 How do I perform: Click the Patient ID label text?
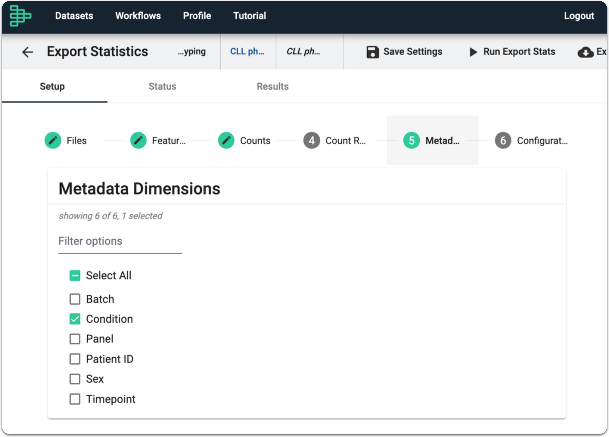(110, 359)
